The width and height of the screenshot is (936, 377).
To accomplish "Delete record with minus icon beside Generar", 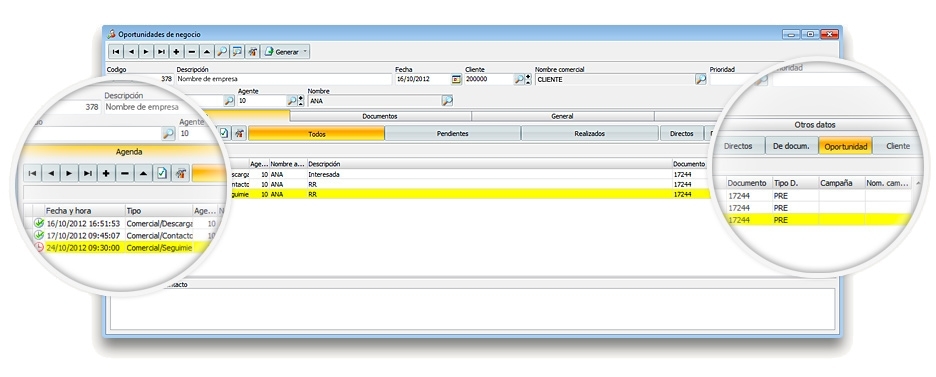I will [192, 52].
